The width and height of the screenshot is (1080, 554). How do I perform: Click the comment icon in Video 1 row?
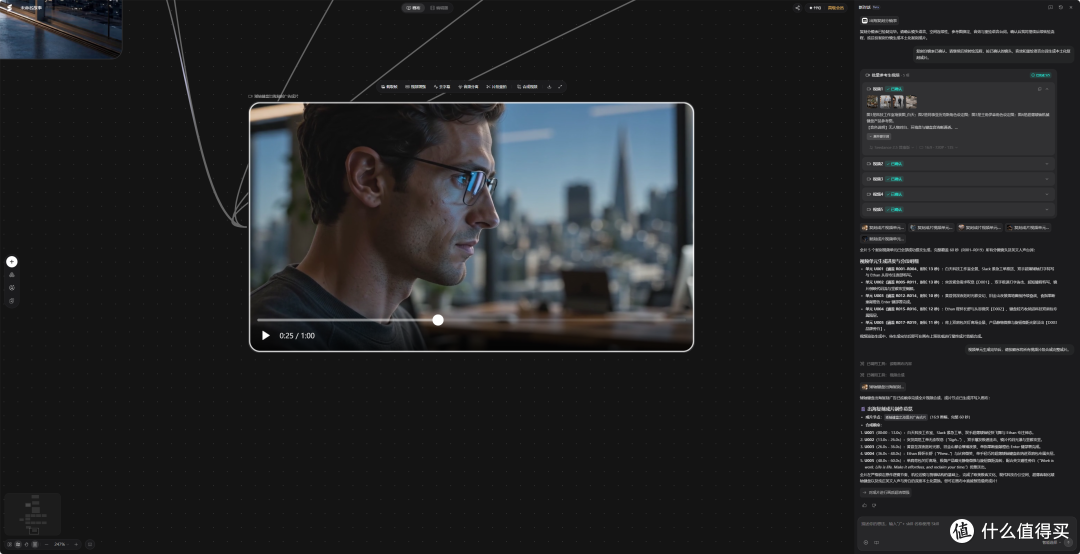(x=1039, y=89)
